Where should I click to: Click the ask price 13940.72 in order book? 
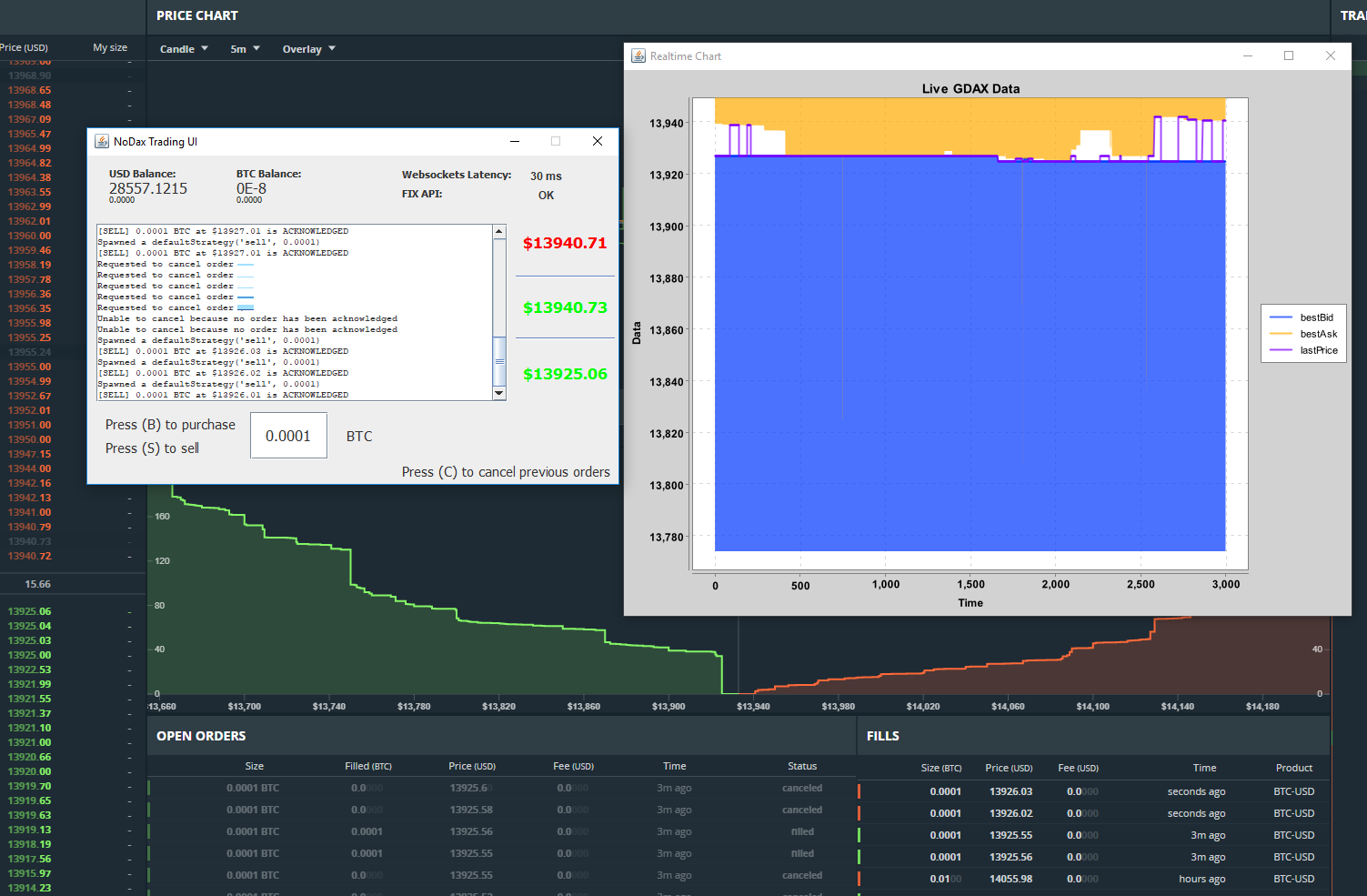[x=30, y=556]
